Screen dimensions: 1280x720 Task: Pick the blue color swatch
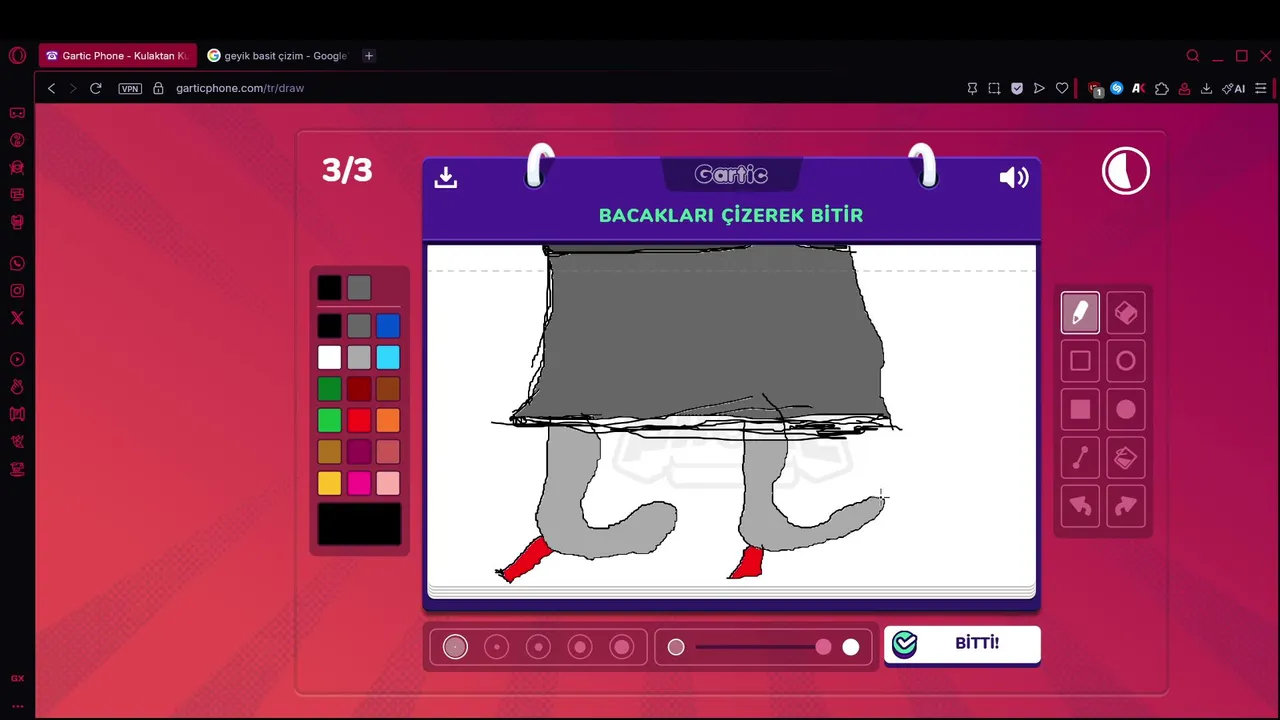point(388,326)
